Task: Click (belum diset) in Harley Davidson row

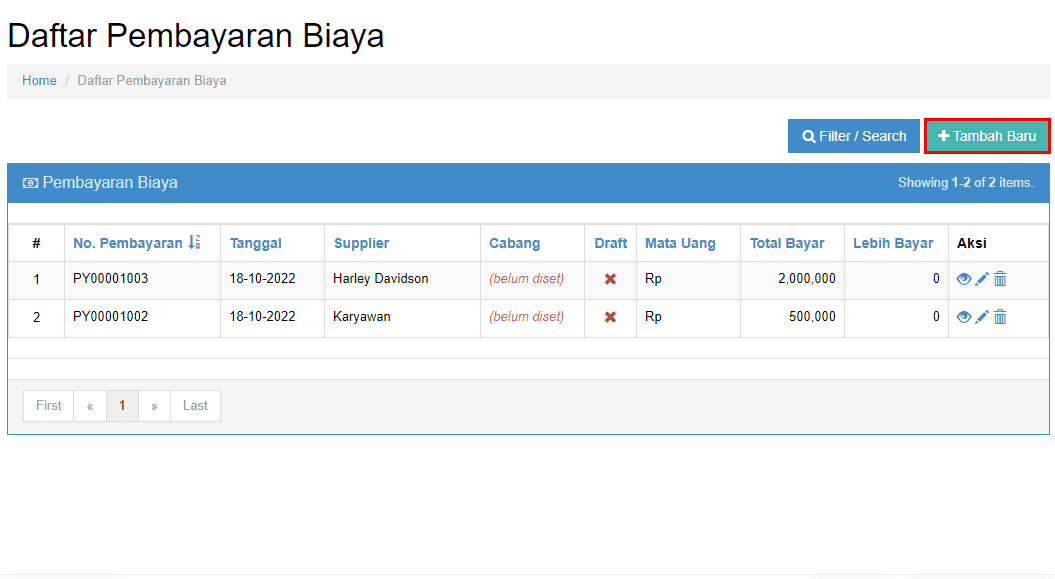Action: pos(526,278)
